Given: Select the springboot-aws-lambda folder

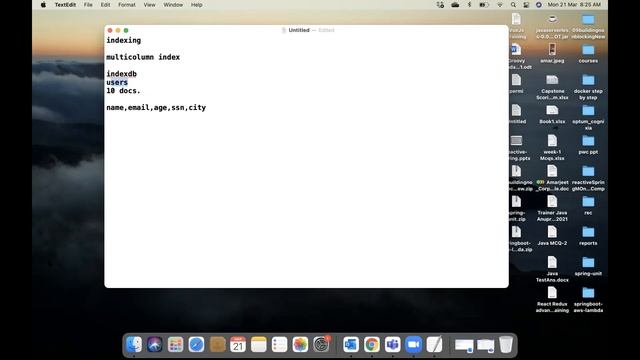Looking at the screenshot, I should pyautogui.click(x=588, y=300).
